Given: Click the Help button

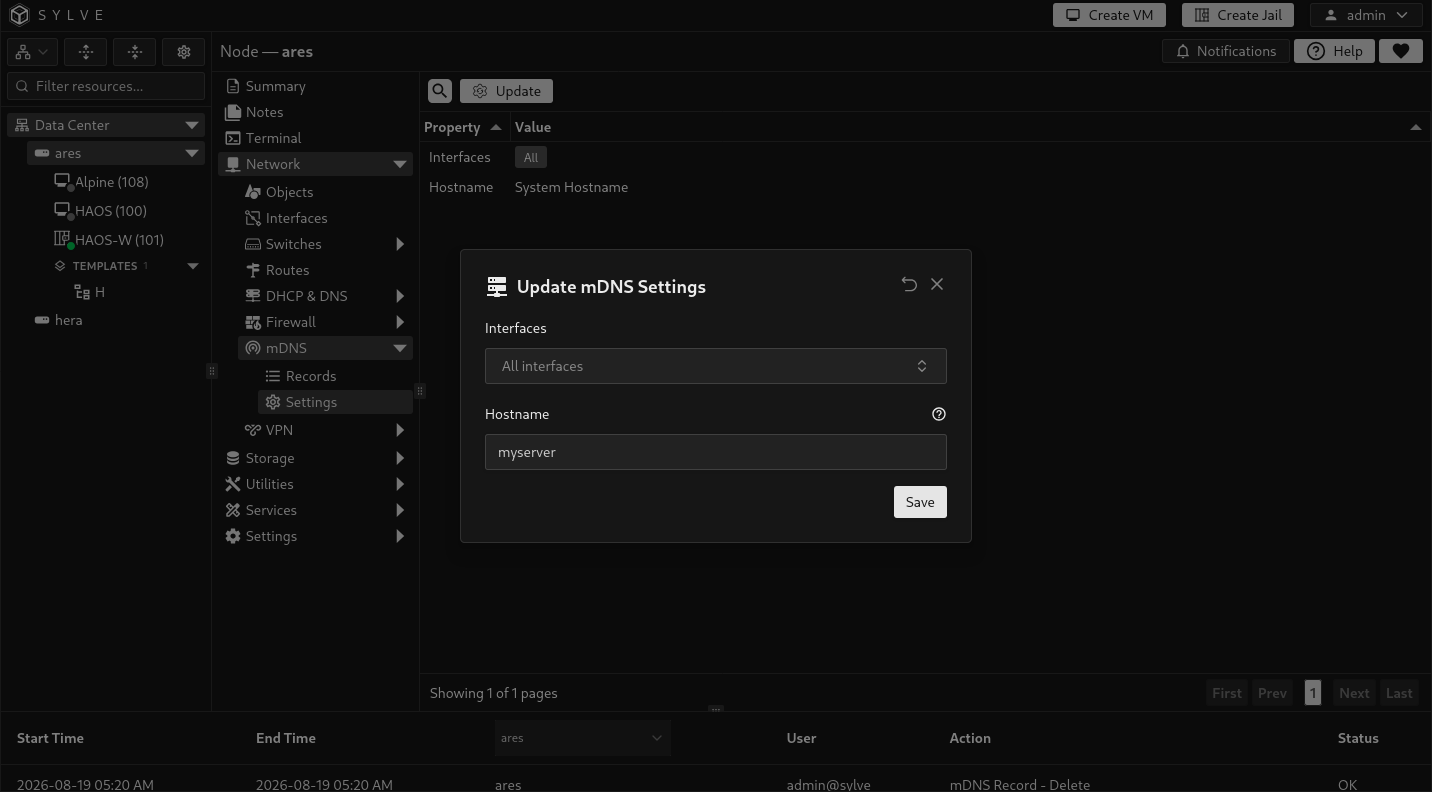Looking at the screenshot, I should (x=1334, y=51).
